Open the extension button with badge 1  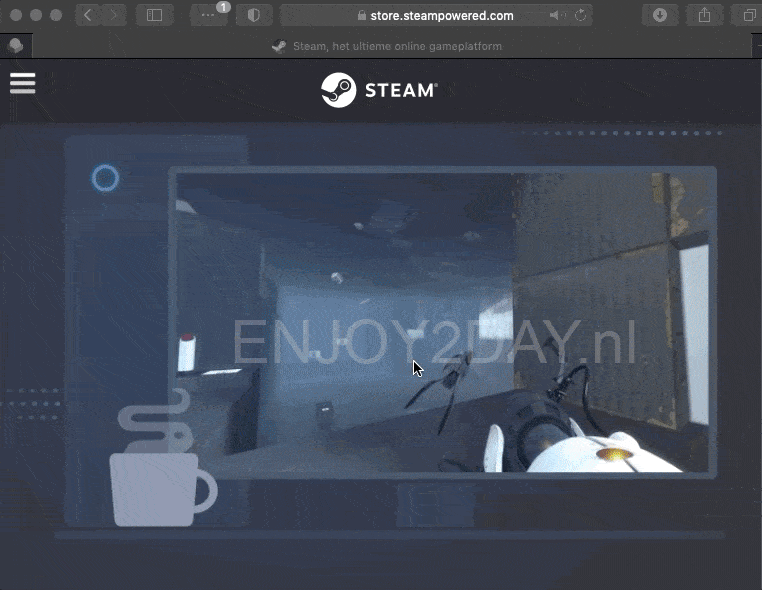pos(208,15)
